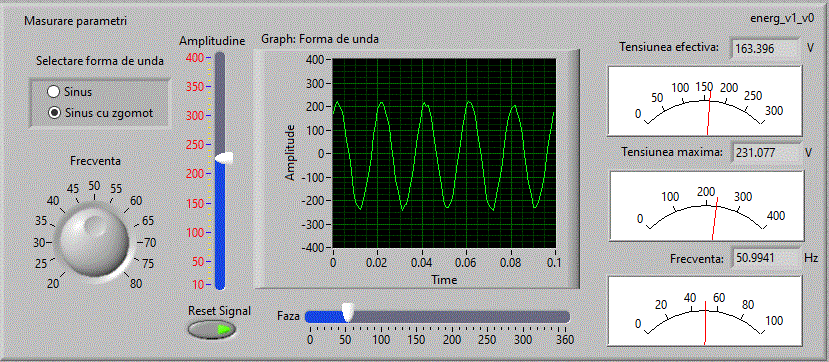Click the 60 tick on Frecventa knob

136,200
